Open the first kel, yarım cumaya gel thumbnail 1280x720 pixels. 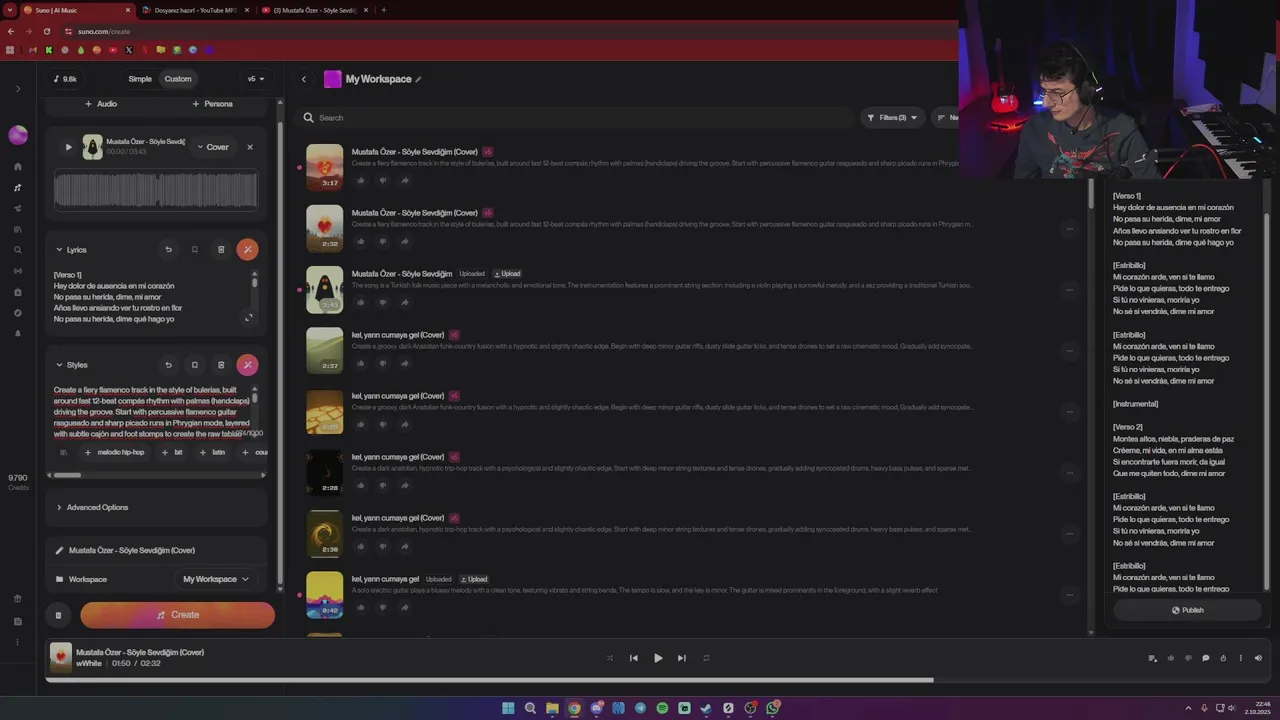325,351
